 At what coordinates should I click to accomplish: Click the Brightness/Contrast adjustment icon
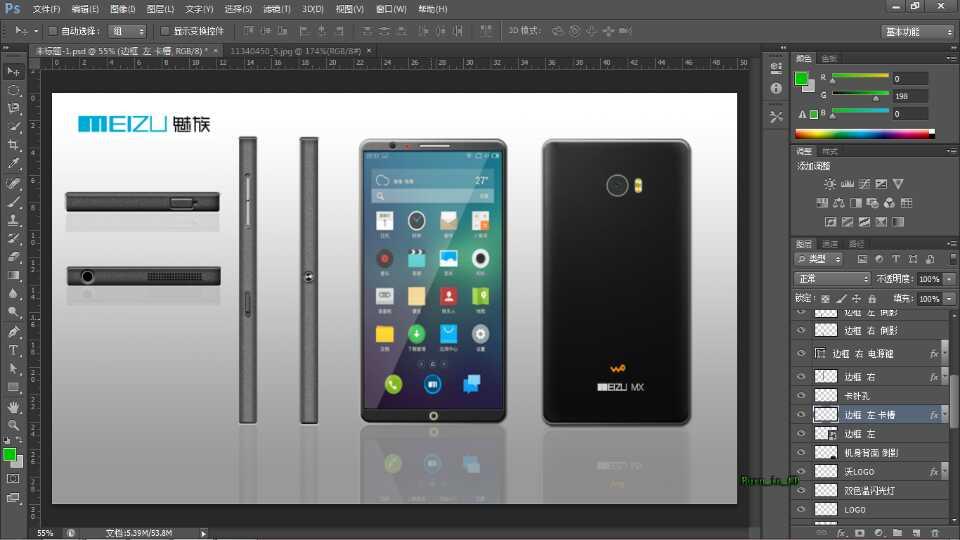(x=829, y=184)
